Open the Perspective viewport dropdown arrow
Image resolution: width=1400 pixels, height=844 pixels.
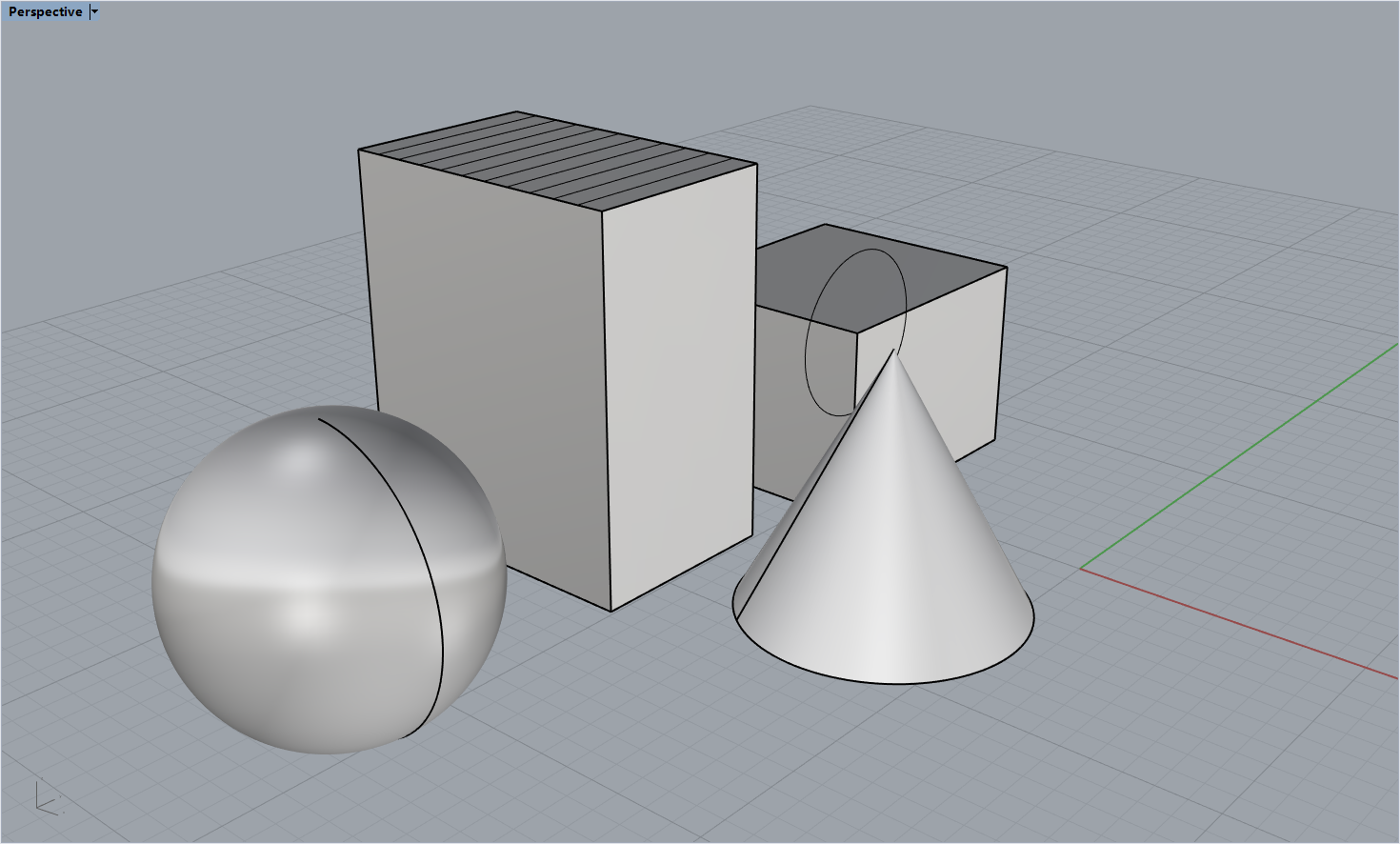[94, 11]
